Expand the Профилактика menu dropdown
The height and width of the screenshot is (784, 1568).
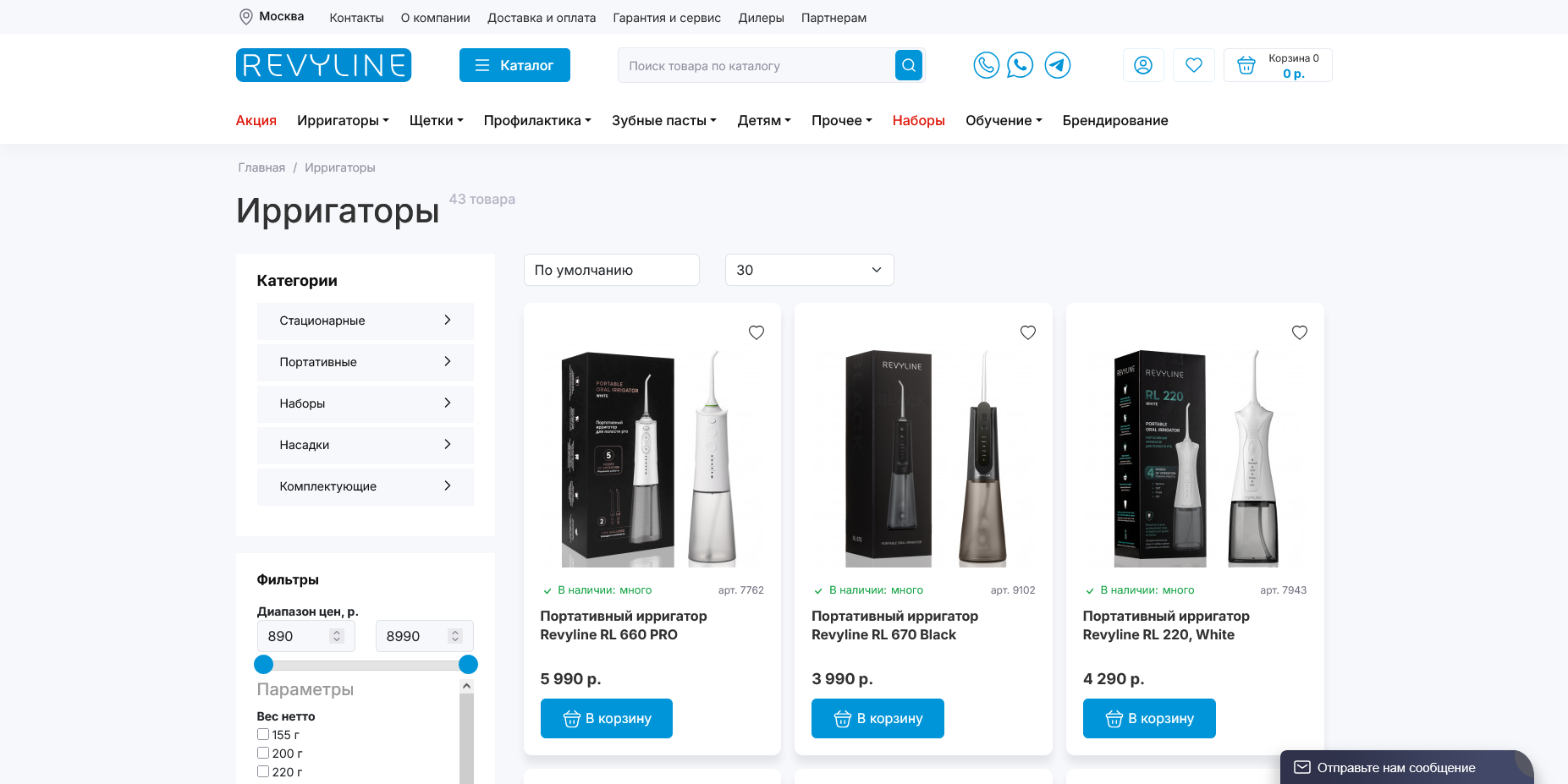pyautogui.click(x=537, y=121)
